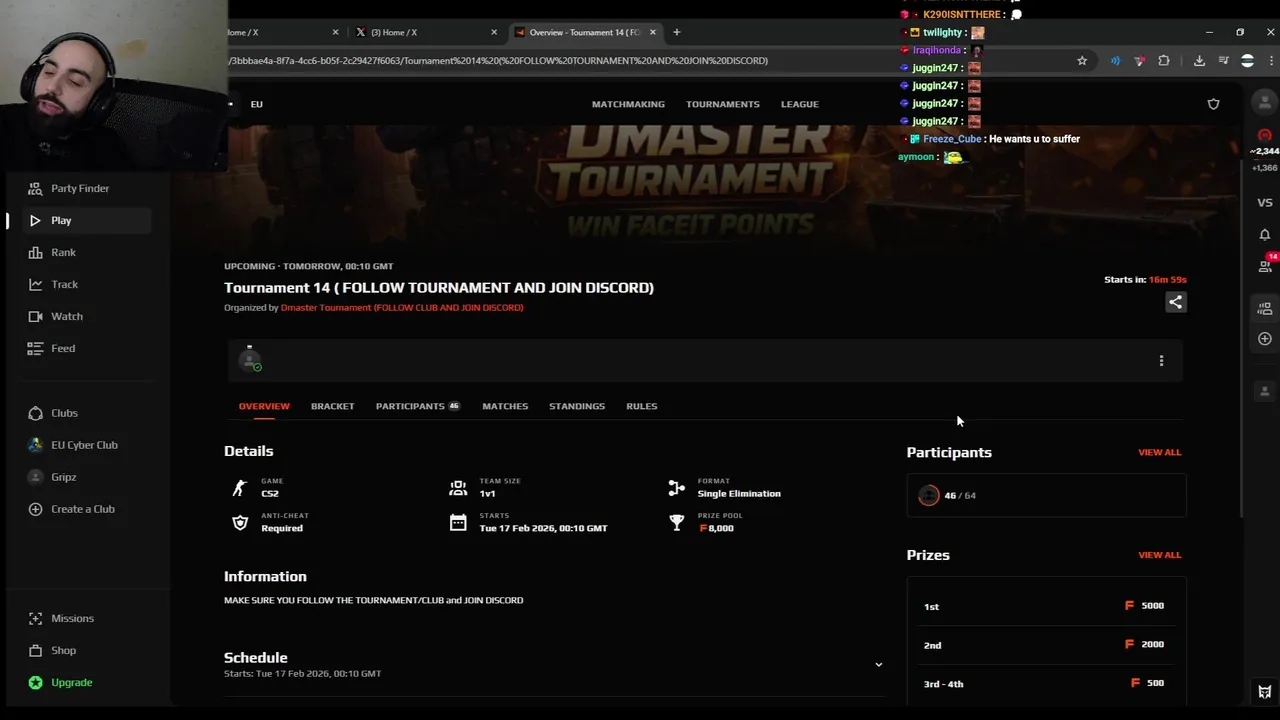Click the Single Elimination format text

point(739,494)
